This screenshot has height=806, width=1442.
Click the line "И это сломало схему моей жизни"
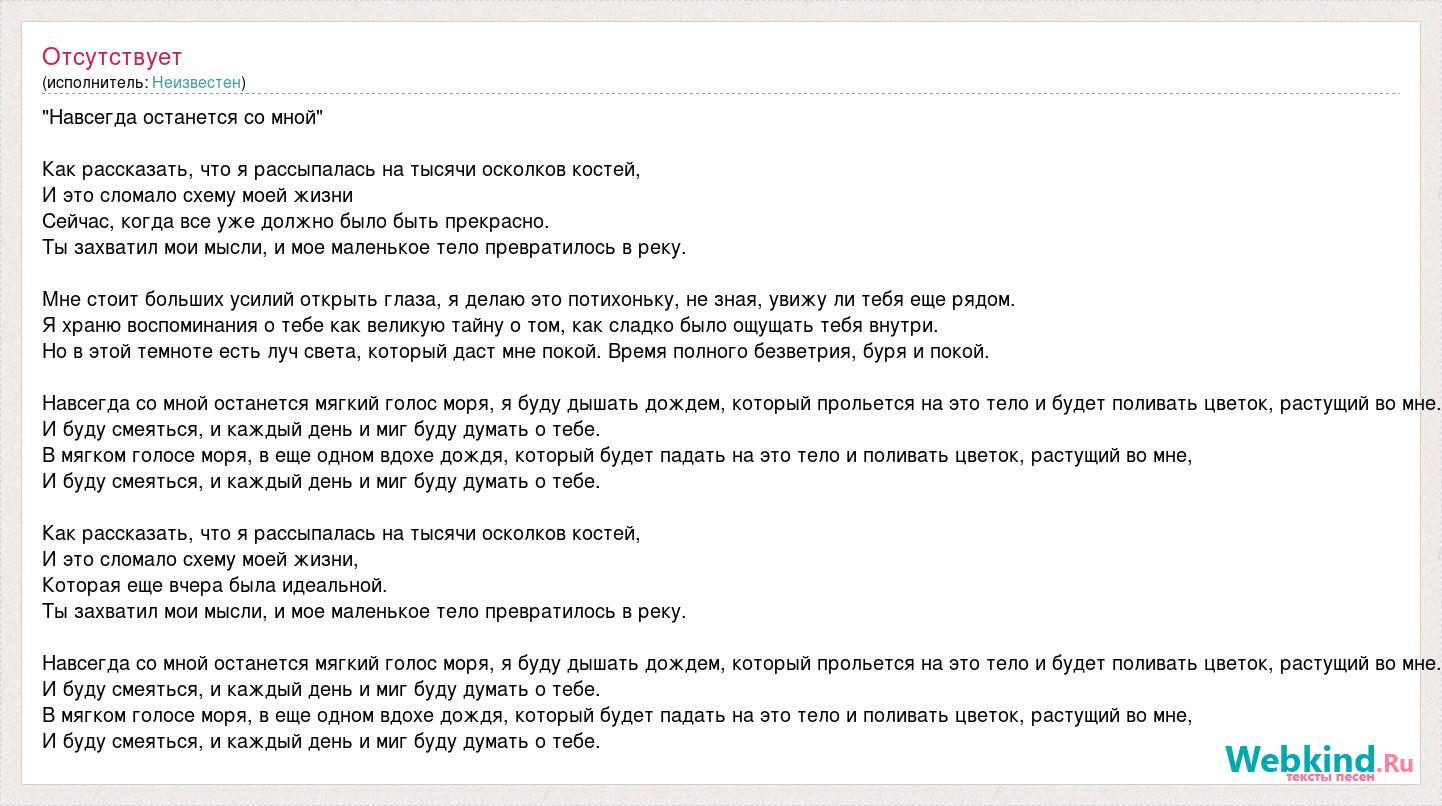(x=198, y=195)
